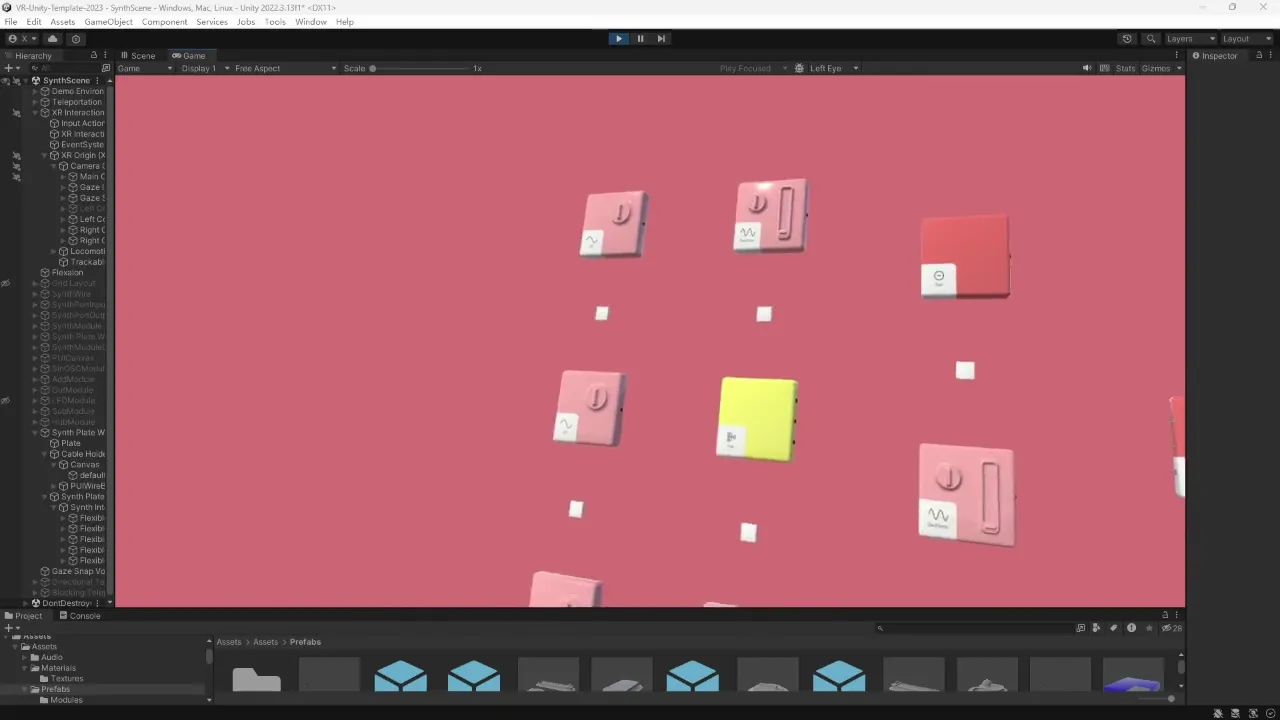Toggle the frame debugger bug icon

click(x=799, y=68)
